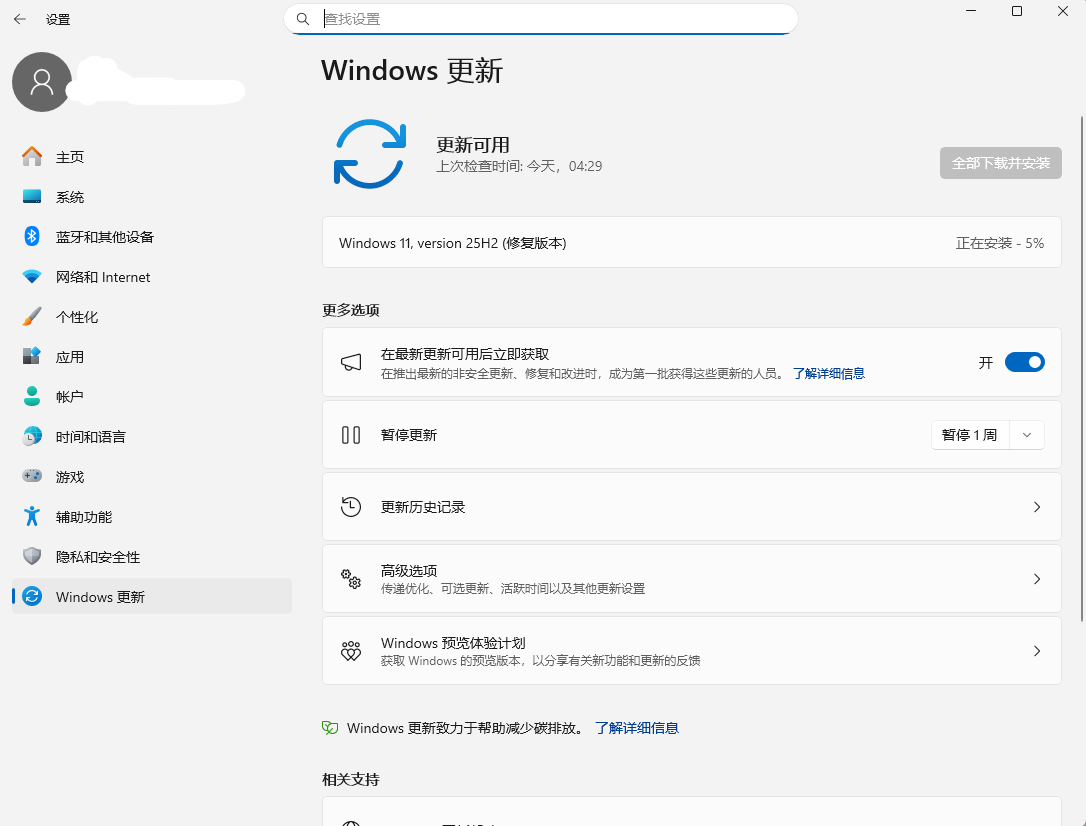The image size is (1086, 826).
Task: Open 更新历史记录 via its chevron
Action: coord(1037,507)
